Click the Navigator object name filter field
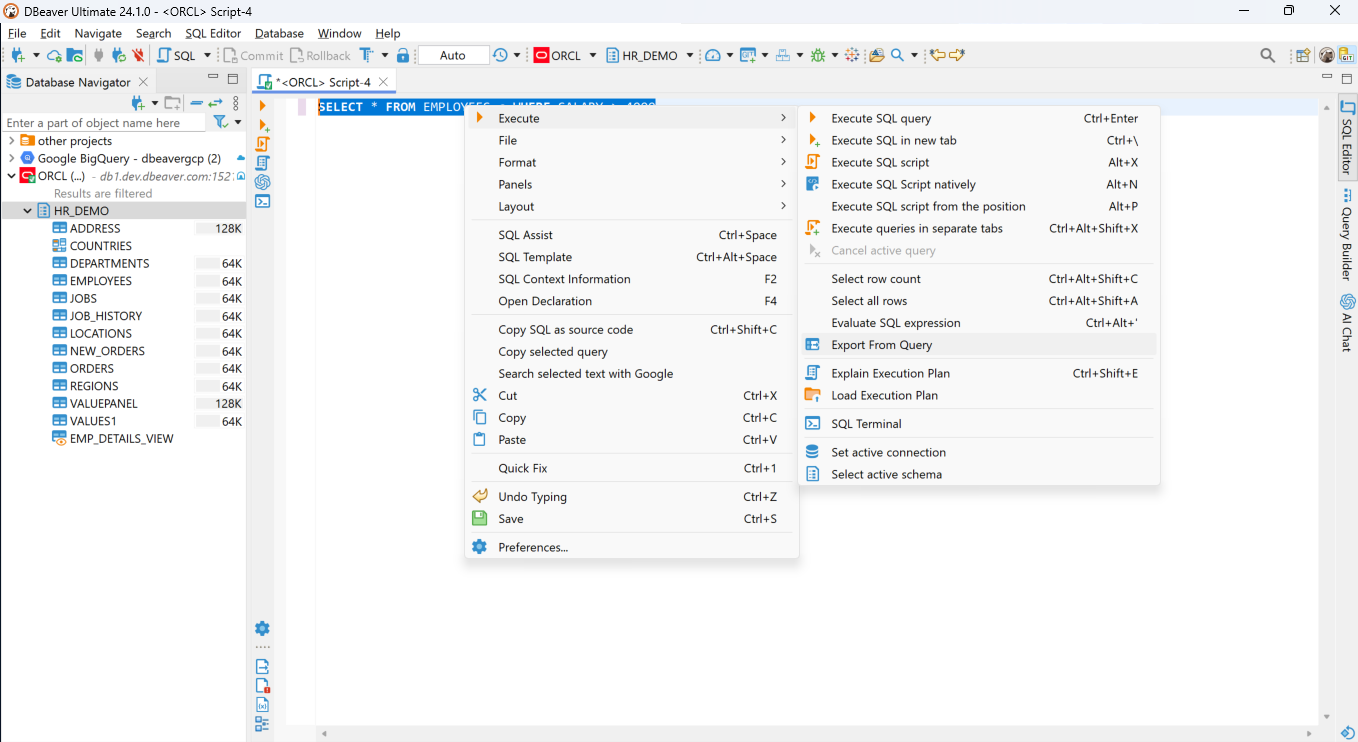1358x742 pixels. pyautogui.click(x=104, y=123)
